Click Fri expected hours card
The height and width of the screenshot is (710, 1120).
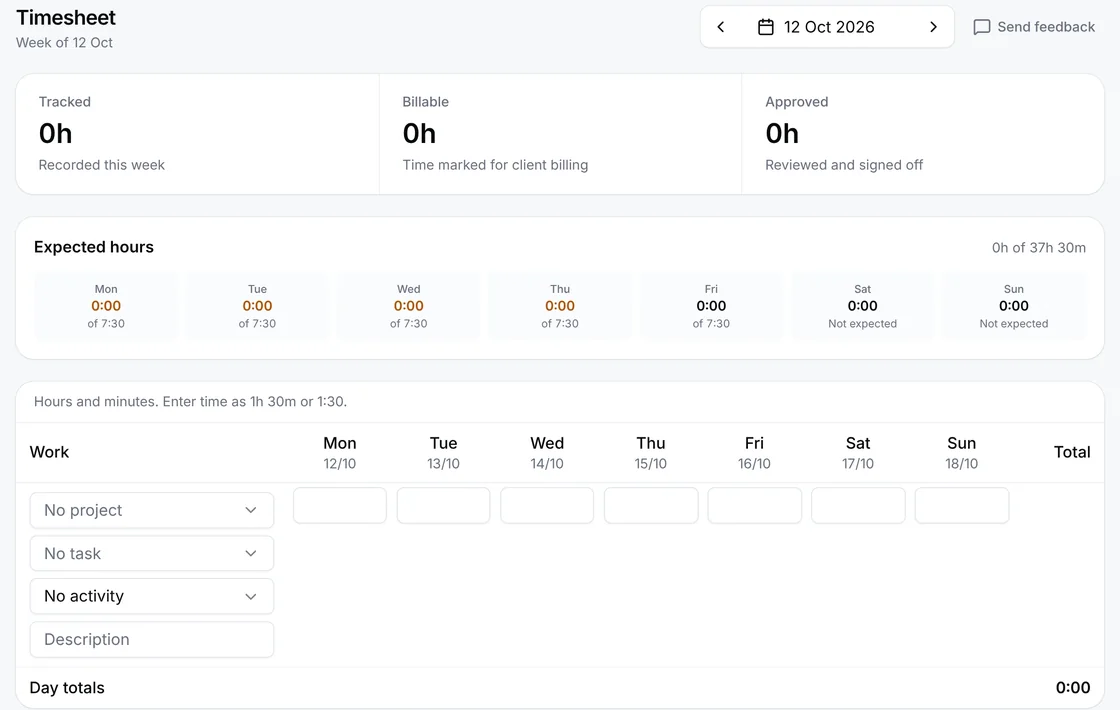[x=711, y=306]
